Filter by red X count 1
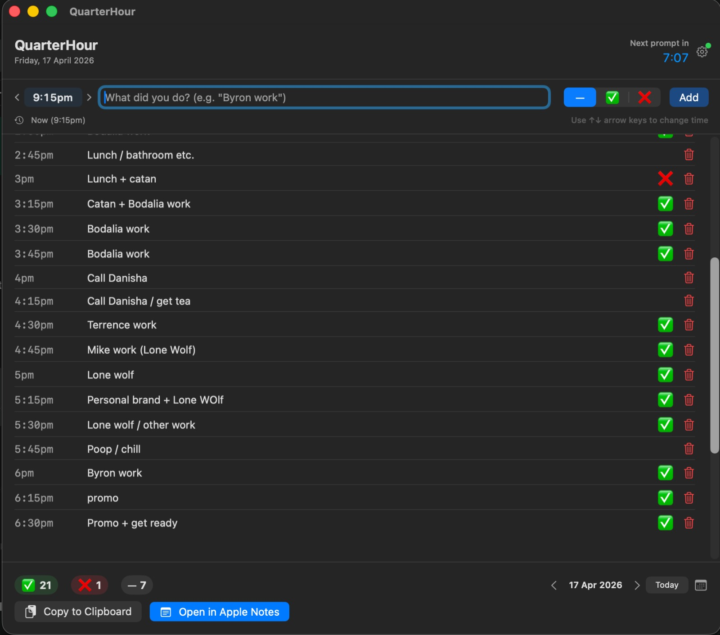 point(90,585)
